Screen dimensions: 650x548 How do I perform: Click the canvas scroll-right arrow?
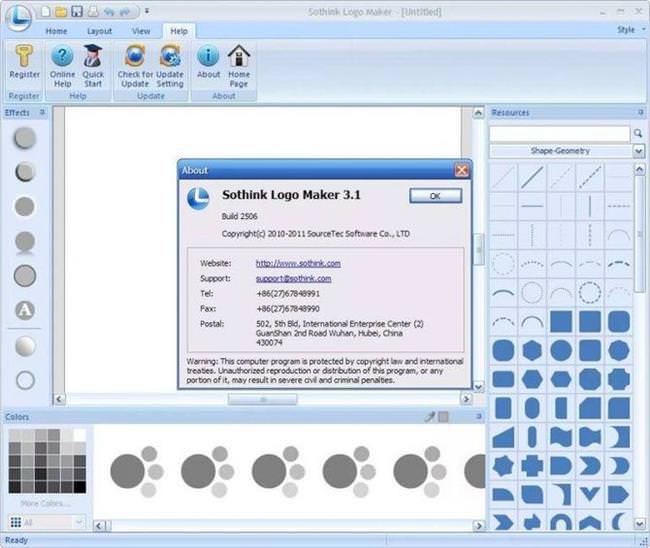coord(466,399)
